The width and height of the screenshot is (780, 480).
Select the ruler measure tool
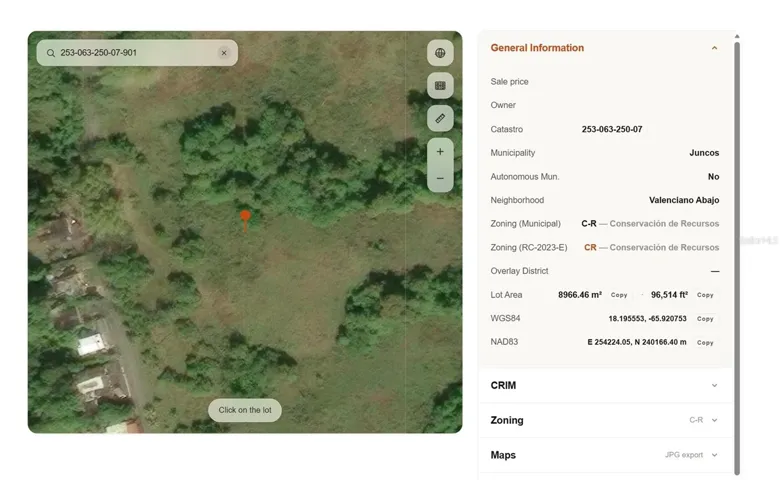click(440, 118)
